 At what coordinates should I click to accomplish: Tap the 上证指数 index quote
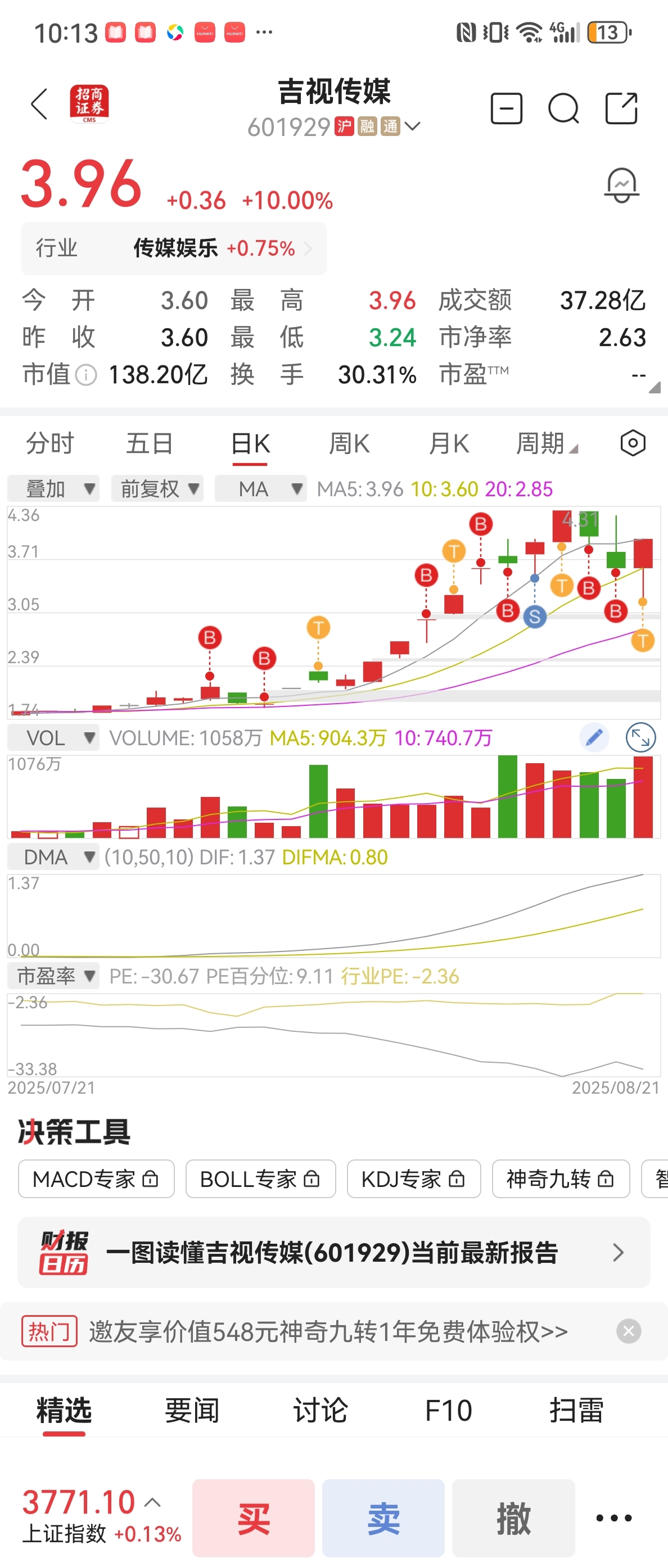click(102, 1517)
